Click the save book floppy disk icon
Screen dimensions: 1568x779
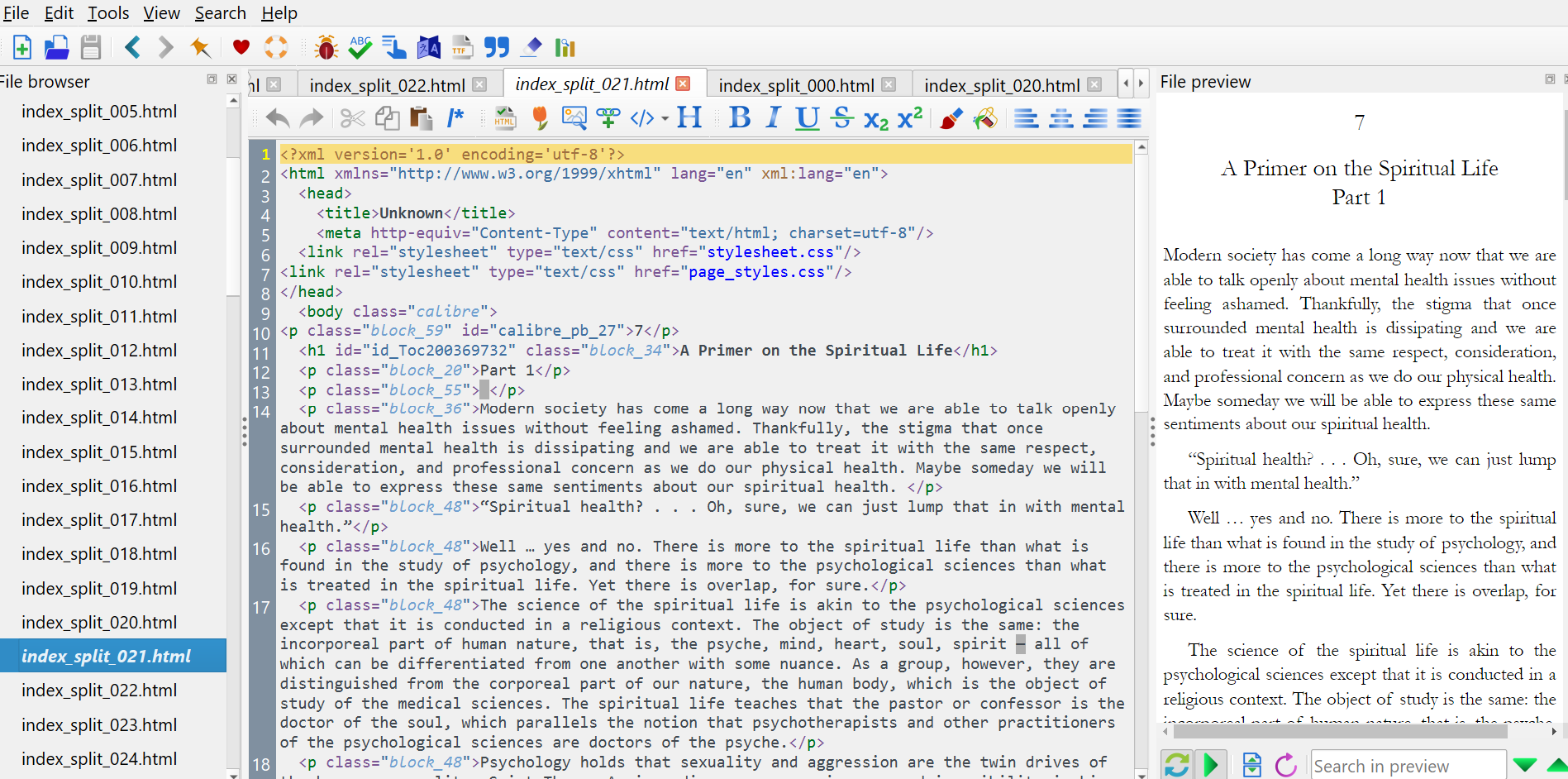91,47
